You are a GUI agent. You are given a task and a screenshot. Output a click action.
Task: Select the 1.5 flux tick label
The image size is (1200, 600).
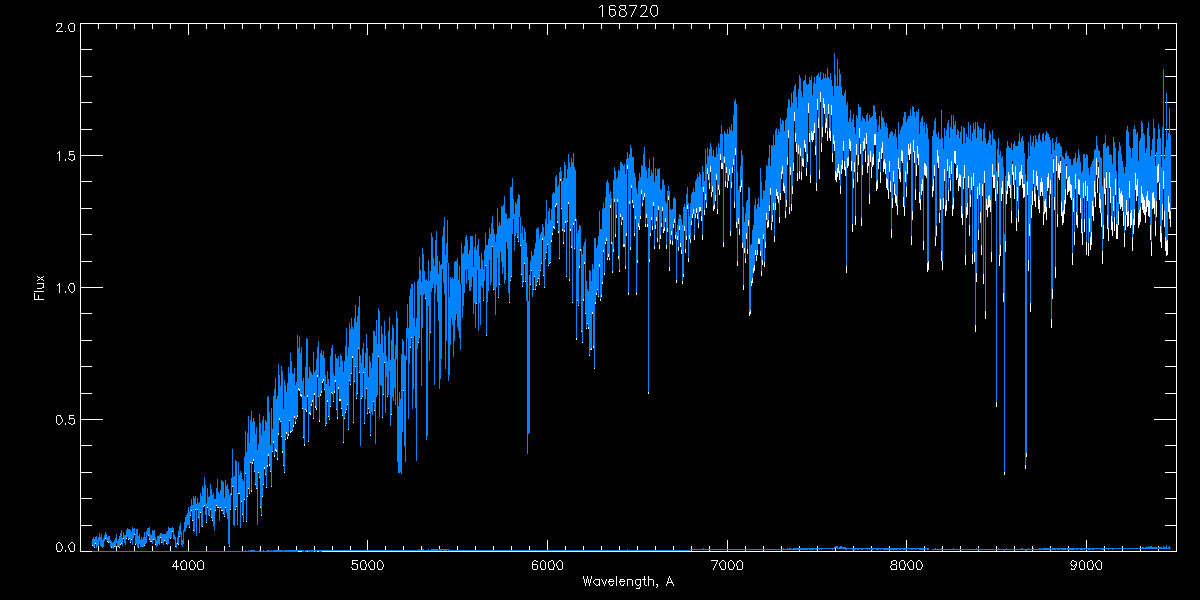click(x=63, y=157)
